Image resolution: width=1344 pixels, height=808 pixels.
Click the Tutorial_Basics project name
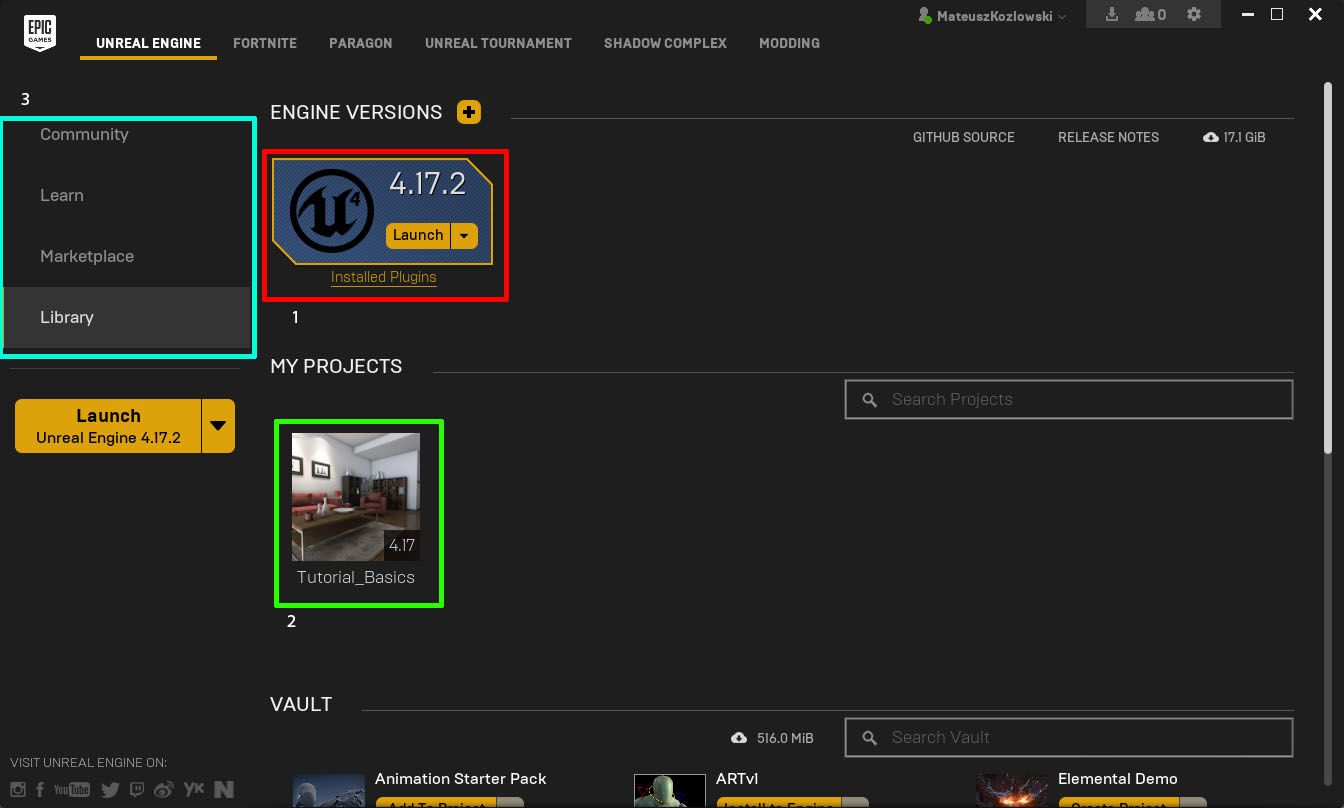[356, 577]
